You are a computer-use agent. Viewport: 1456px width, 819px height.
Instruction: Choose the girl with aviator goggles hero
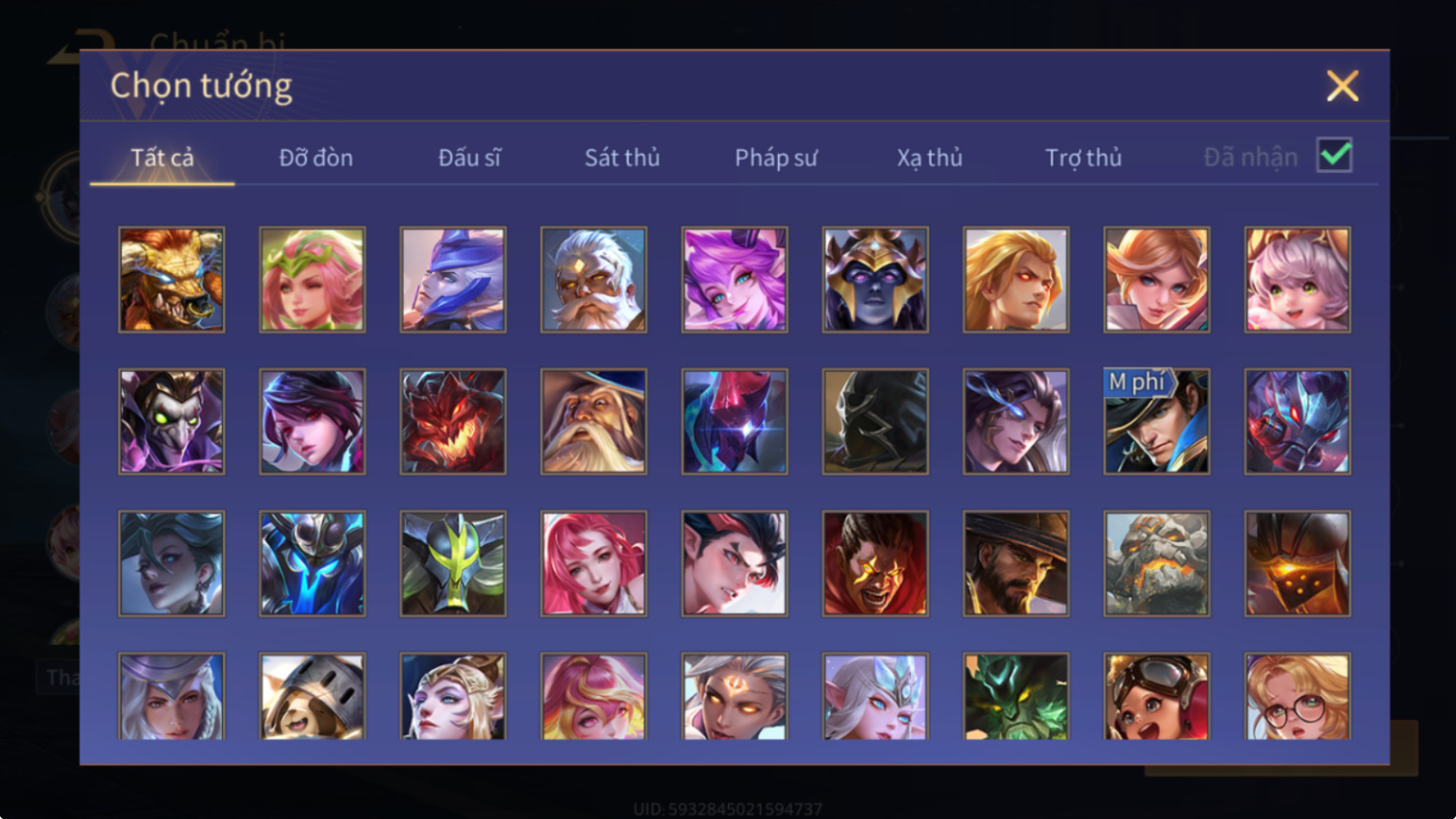[x=1157, y=696]
